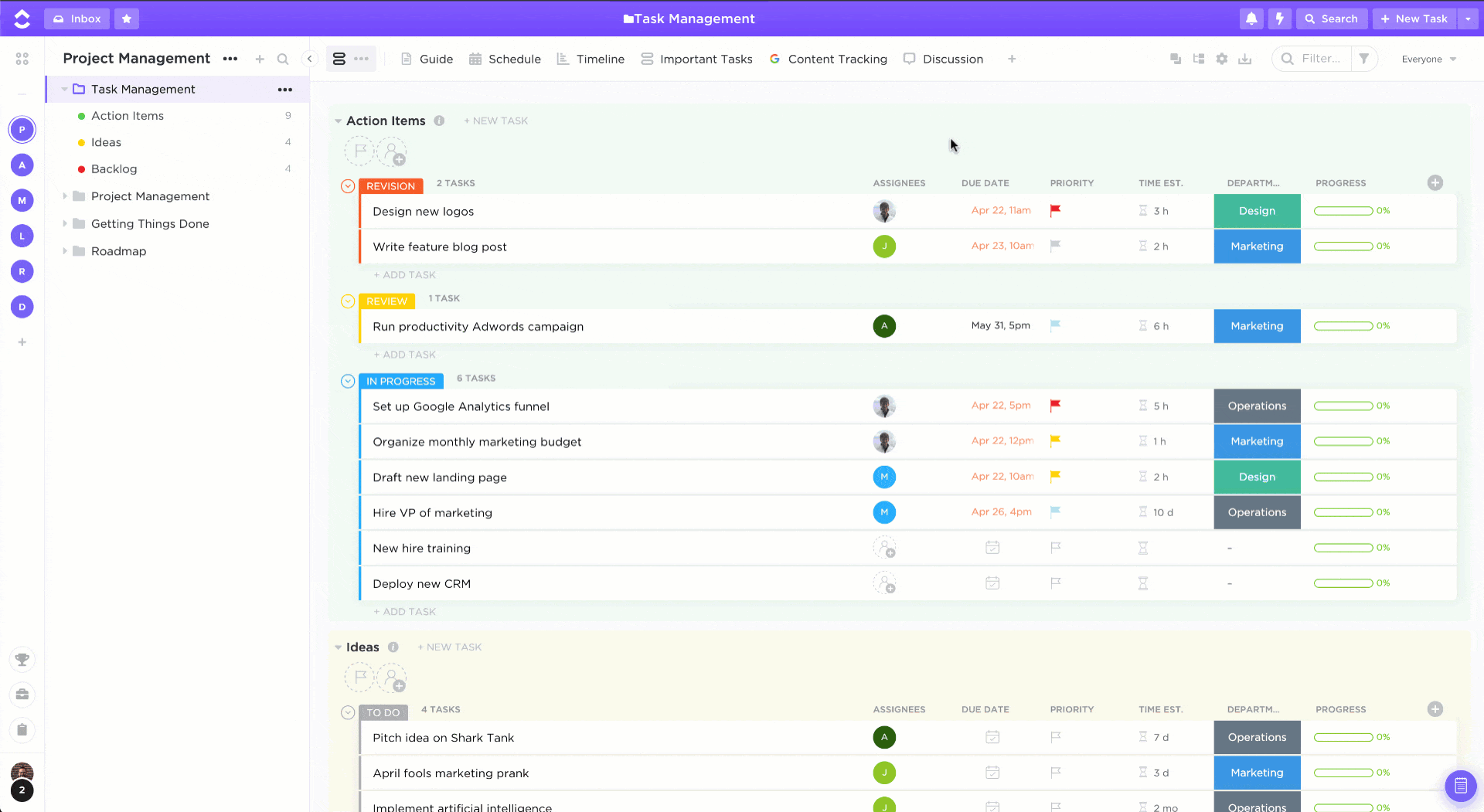This screenshot has width=1484, height=812.
Task: Expand the Roadmap folder
Action: click(65, 251)
